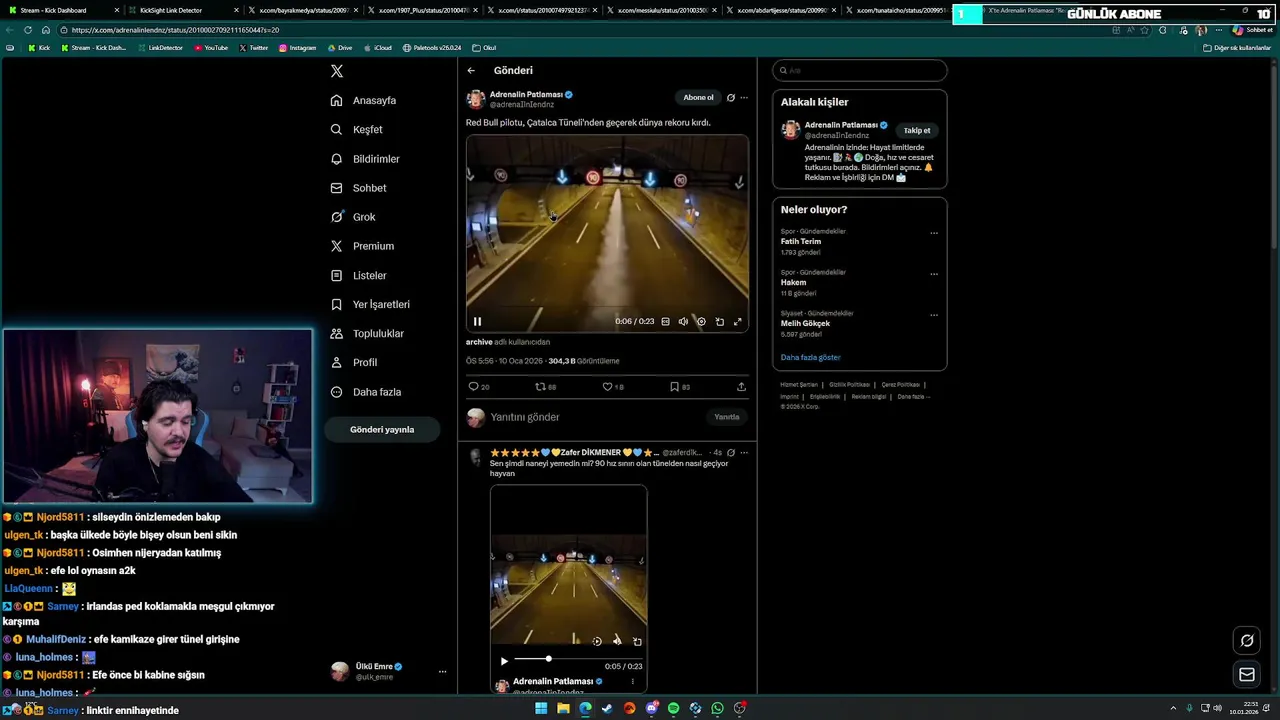The image size is (1280, 720).
Task: Open the Windows Start menu
Action: pos(541,708)
